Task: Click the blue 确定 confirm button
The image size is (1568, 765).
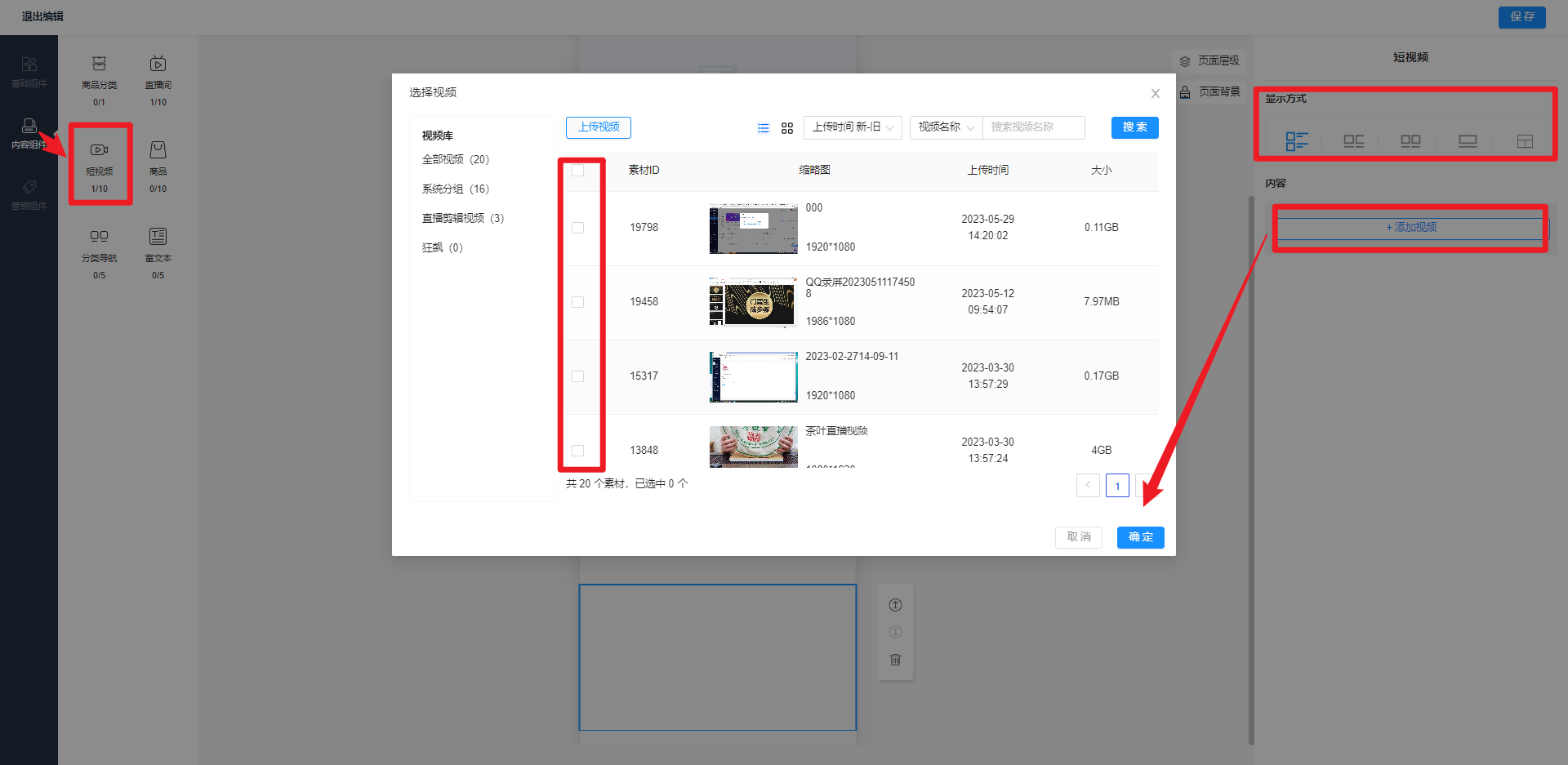Action: click(x=1140, y=537)
